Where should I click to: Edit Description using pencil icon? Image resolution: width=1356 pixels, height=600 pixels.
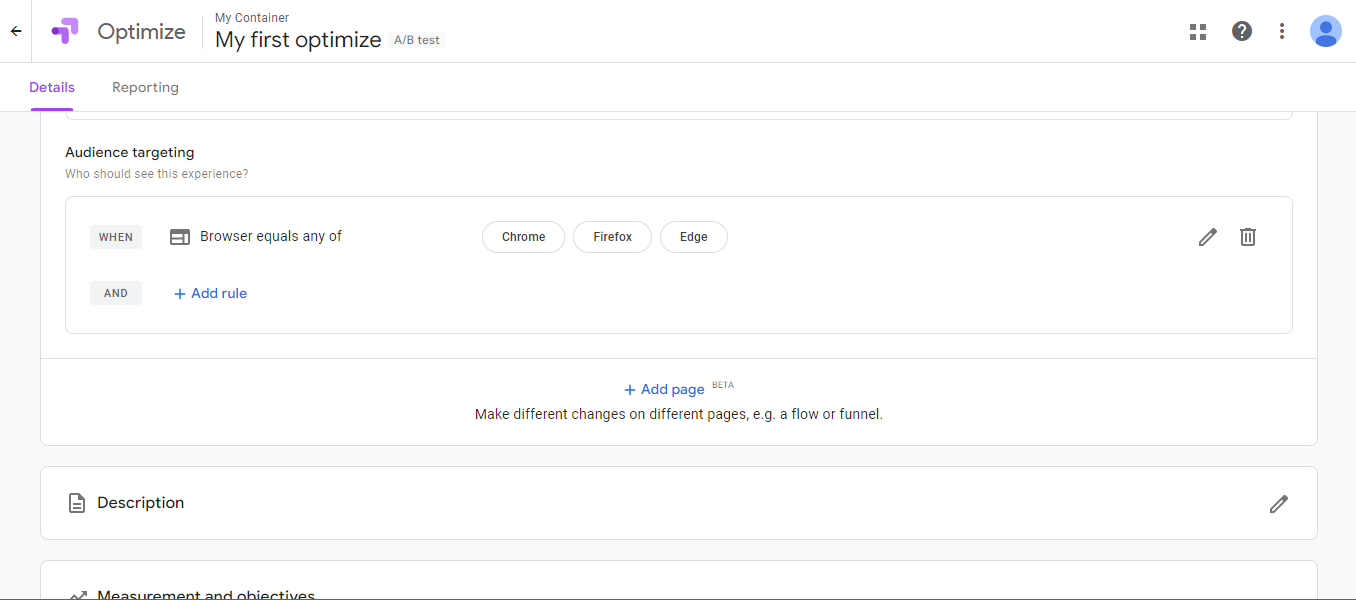(x=1279, y=503)
